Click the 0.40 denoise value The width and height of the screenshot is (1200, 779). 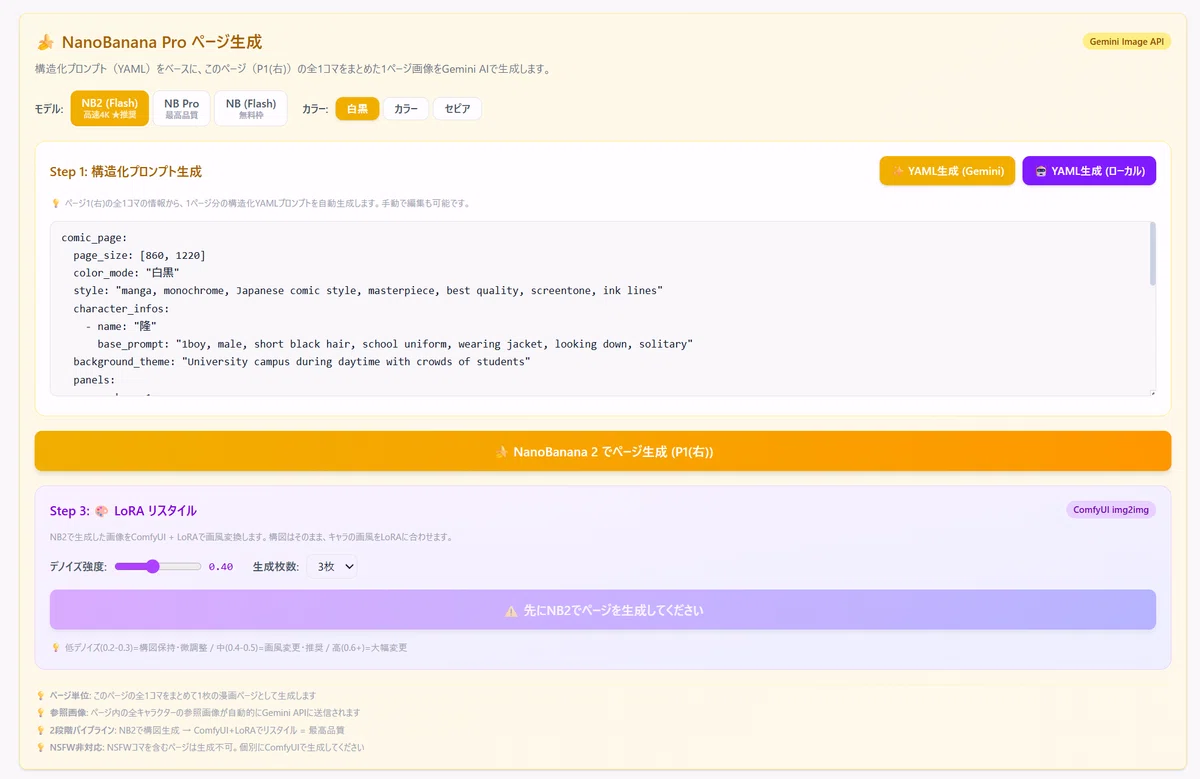tap(221, 567)
